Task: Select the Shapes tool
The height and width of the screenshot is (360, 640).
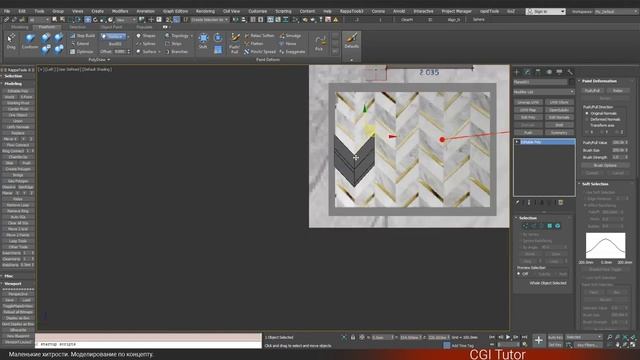Action: [x=146, y=36]
